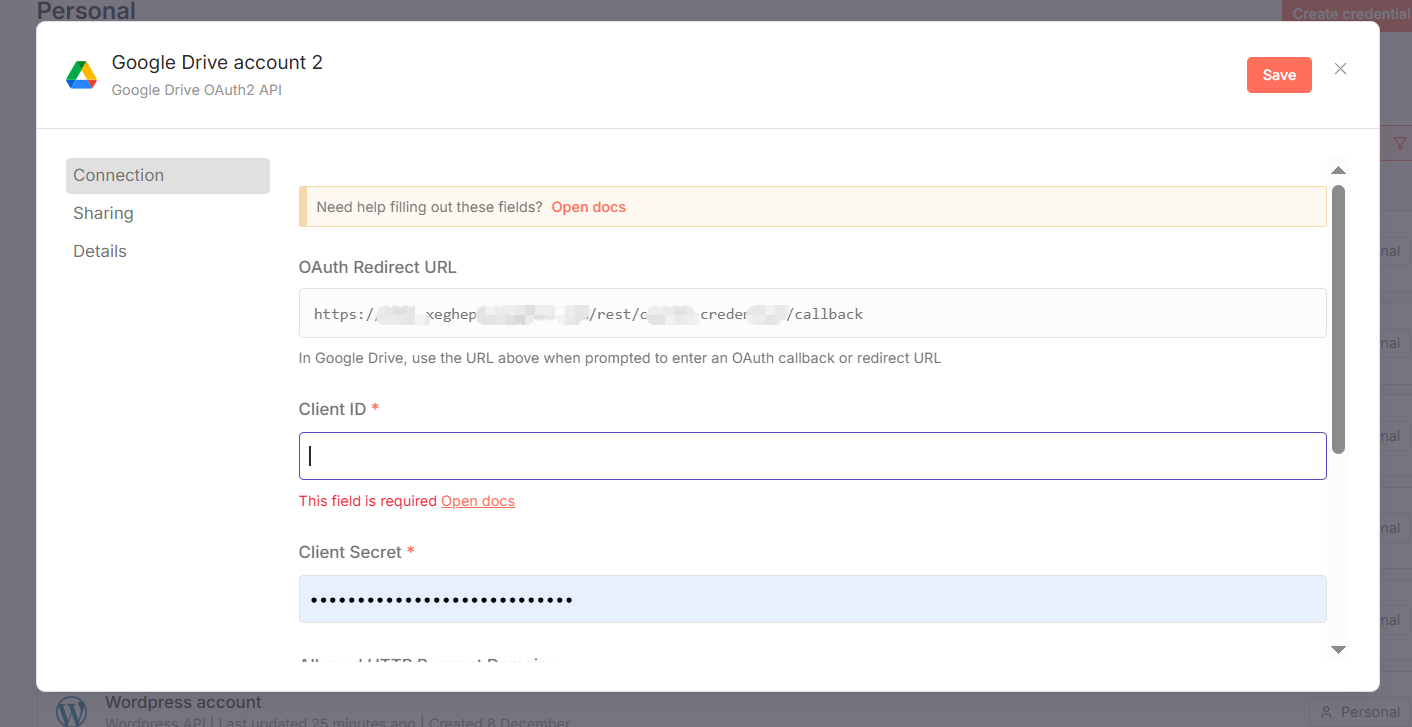Click the scrollbar down arrow

coord(1339,650)
